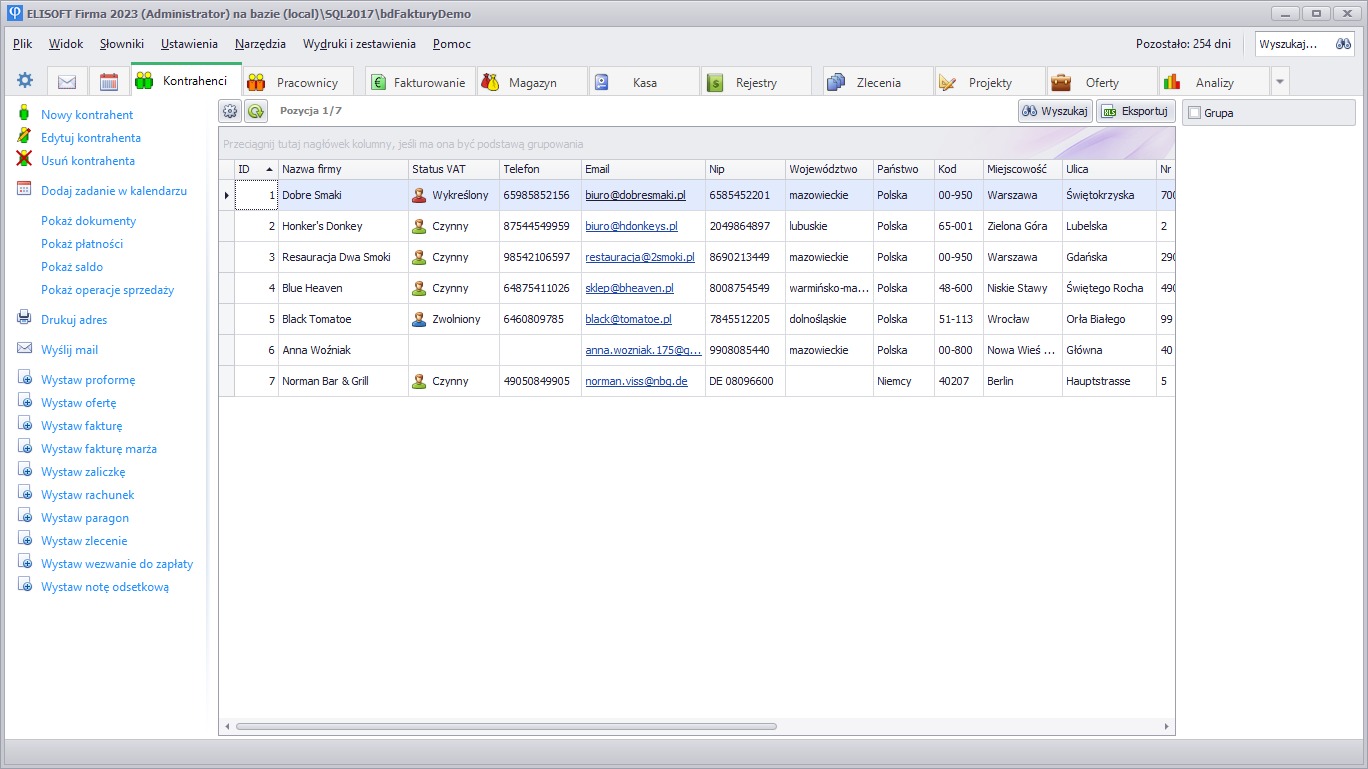Click the Usuń kontrahenta crossed-out icon
Viewport: 1368px width, 769px height.
(x=24, y=160)
